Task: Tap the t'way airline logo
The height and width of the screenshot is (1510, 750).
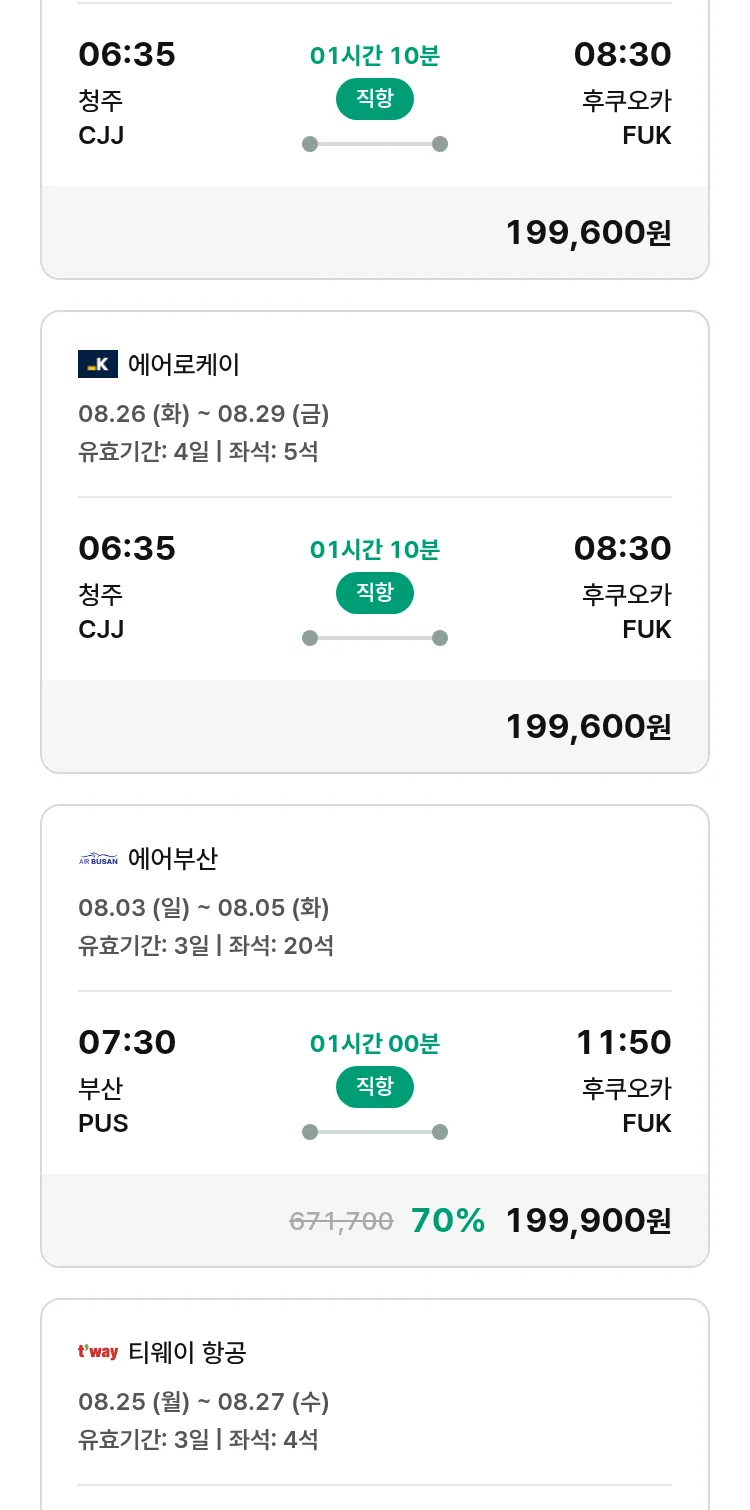Action: pyautogui.click(x=98, y=1352)
